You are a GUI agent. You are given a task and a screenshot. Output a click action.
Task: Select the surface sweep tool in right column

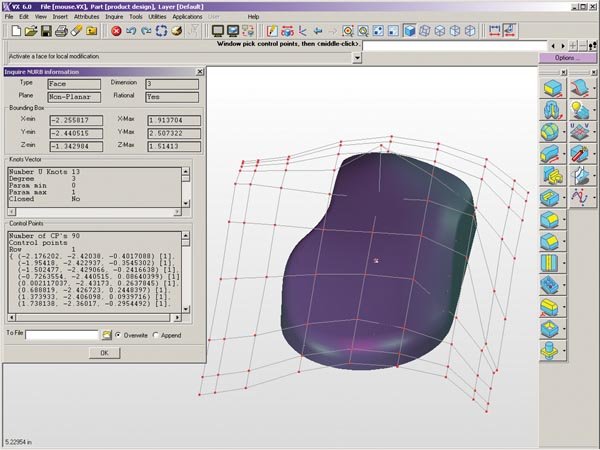580,88
